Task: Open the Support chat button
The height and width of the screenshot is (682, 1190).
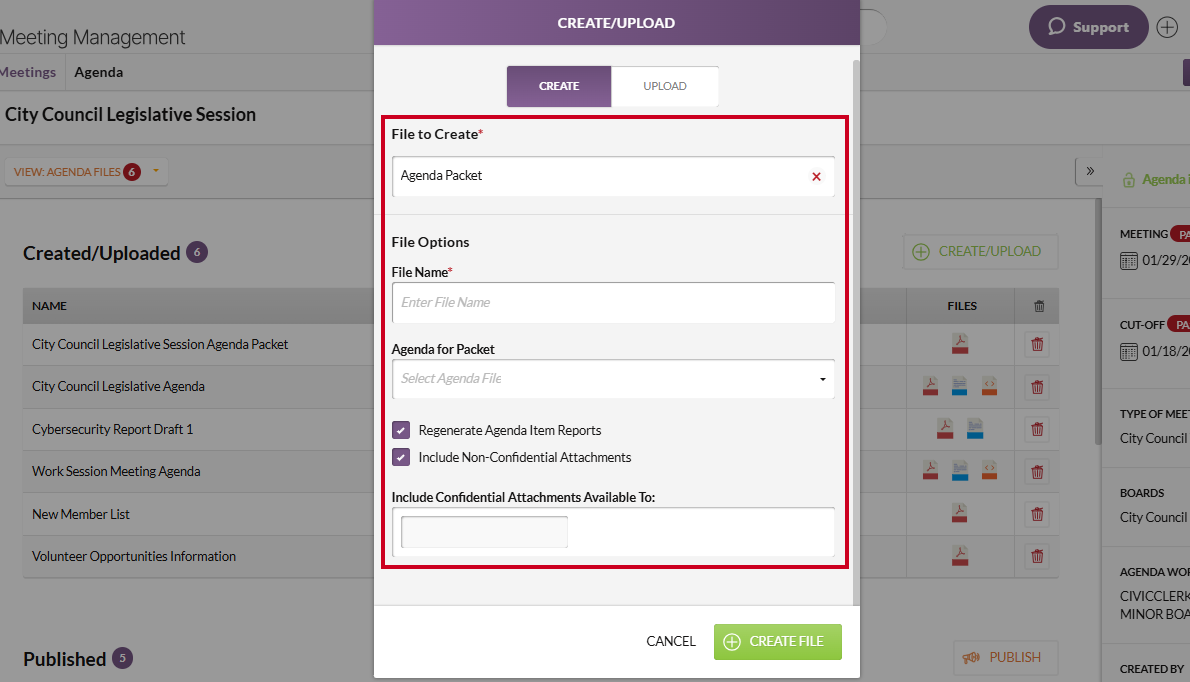Action: tap(1088, 27)
